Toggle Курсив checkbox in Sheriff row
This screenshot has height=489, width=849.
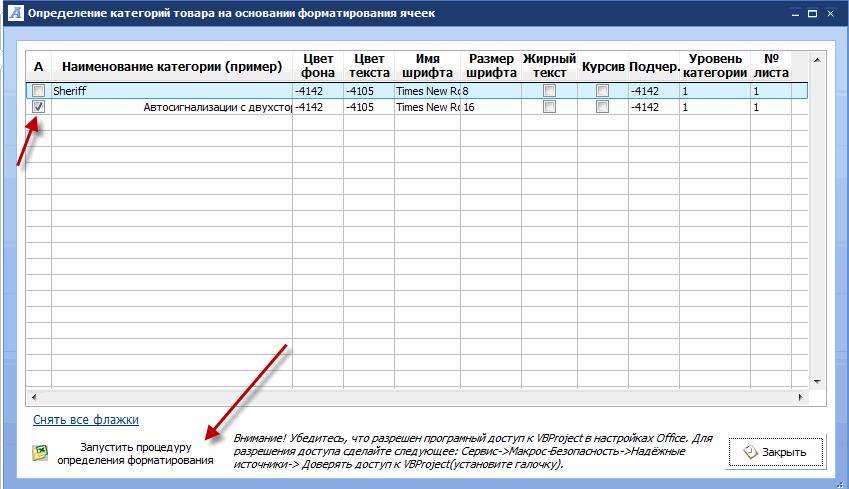[x=602, y=90]
